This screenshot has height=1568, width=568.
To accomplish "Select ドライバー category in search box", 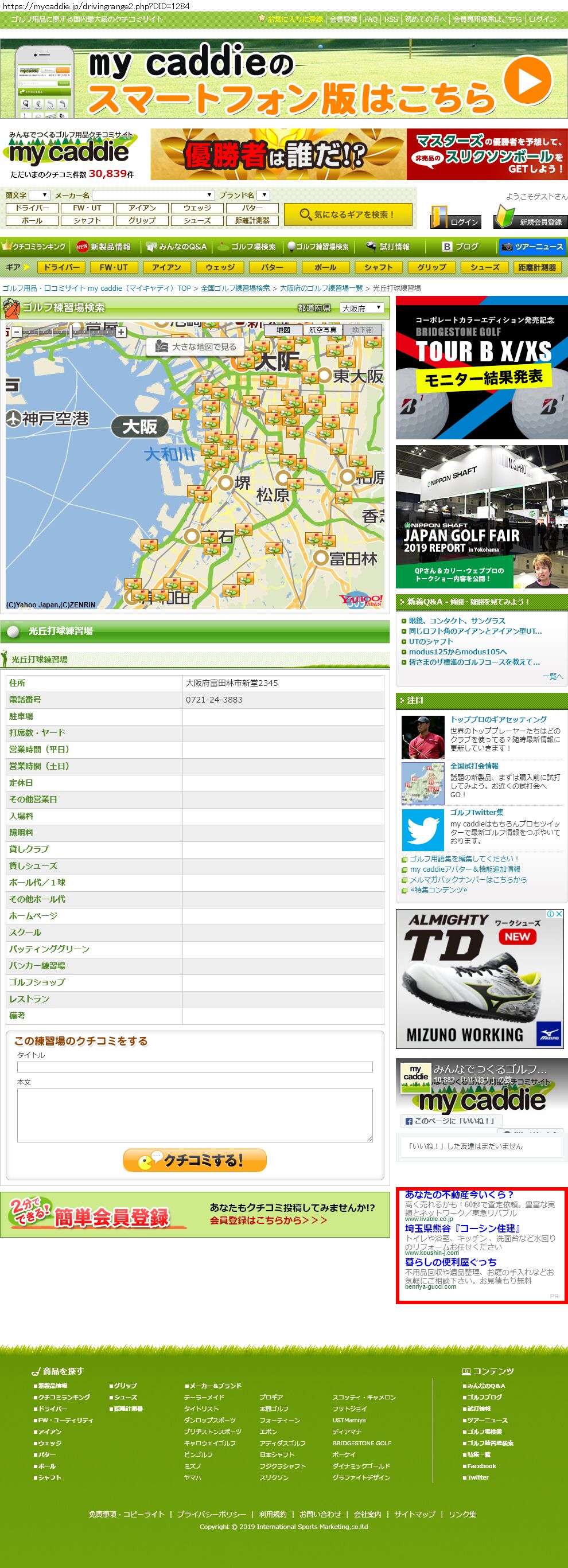I will (32, 208).
